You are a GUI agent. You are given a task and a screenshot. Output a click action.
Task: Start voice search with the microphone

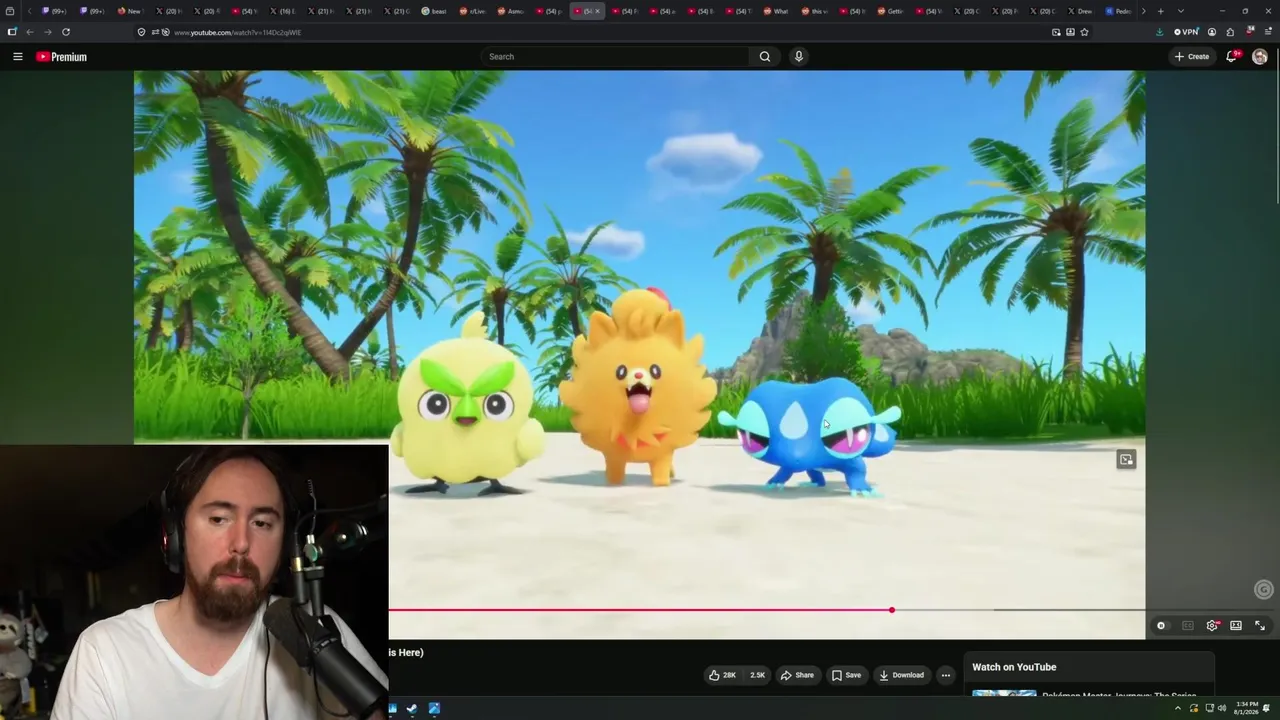point(798,57)
